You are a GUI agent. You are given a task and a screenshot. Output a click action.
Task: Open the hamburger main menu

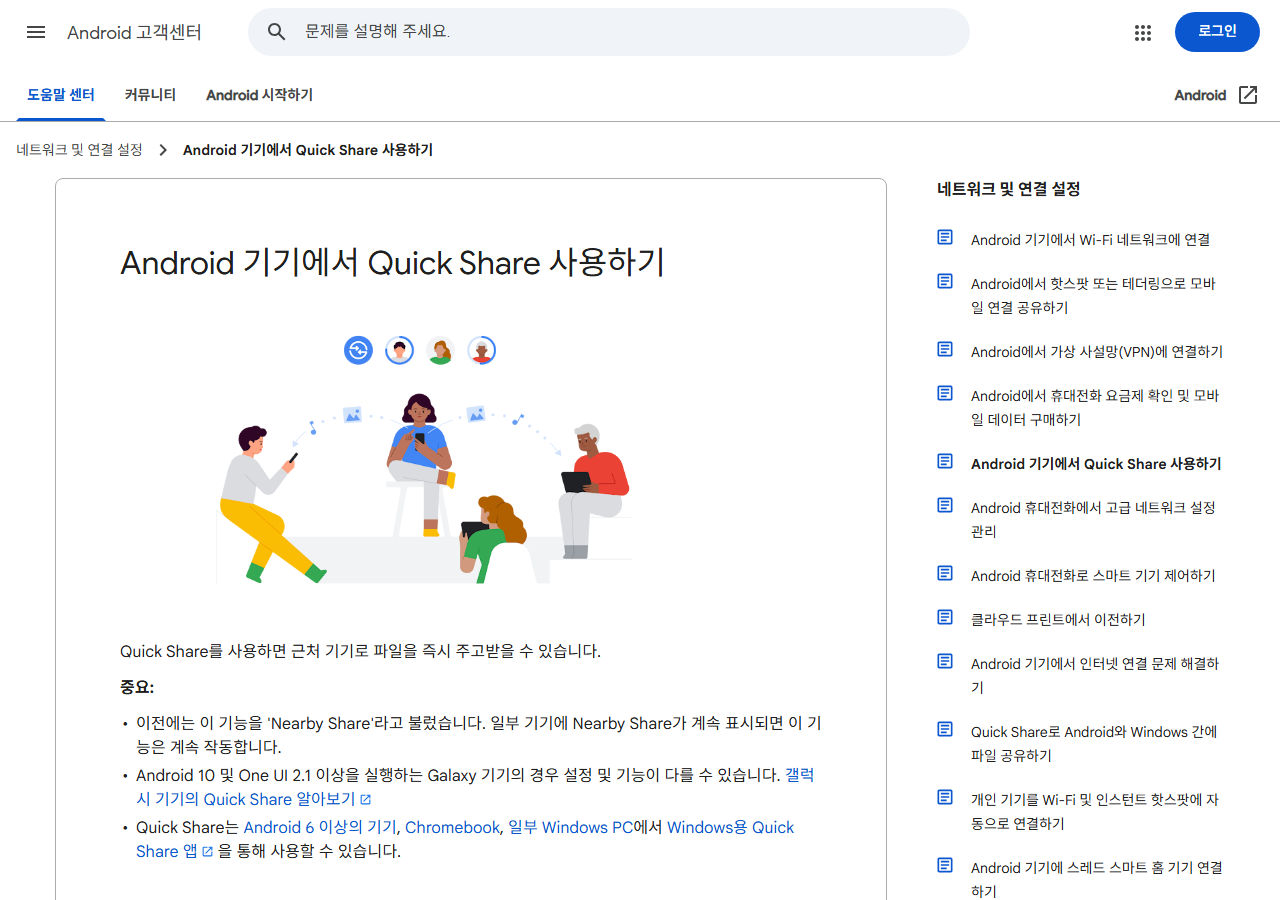click(x=36, y=32)
